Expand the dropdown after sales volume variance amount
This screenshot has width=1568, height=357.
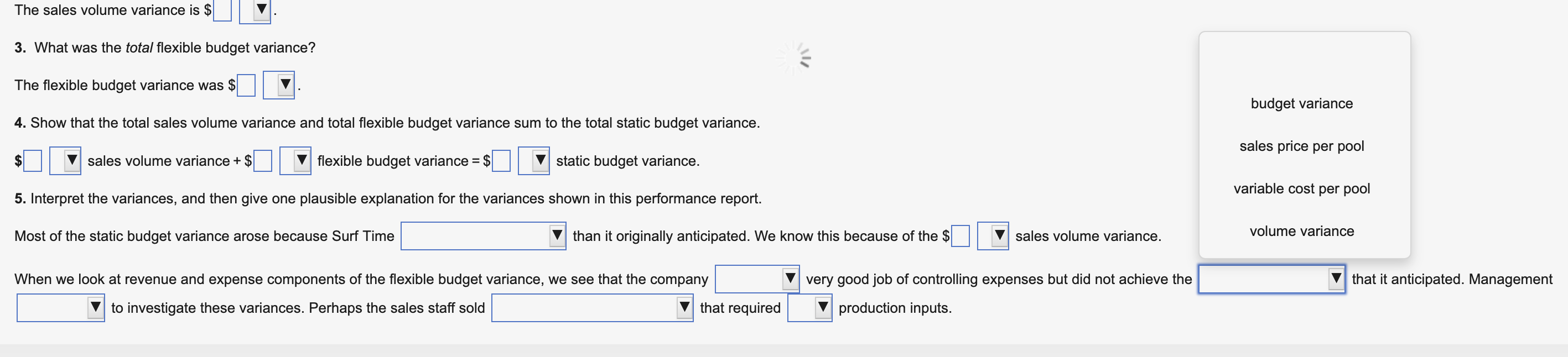pos(69,161)
